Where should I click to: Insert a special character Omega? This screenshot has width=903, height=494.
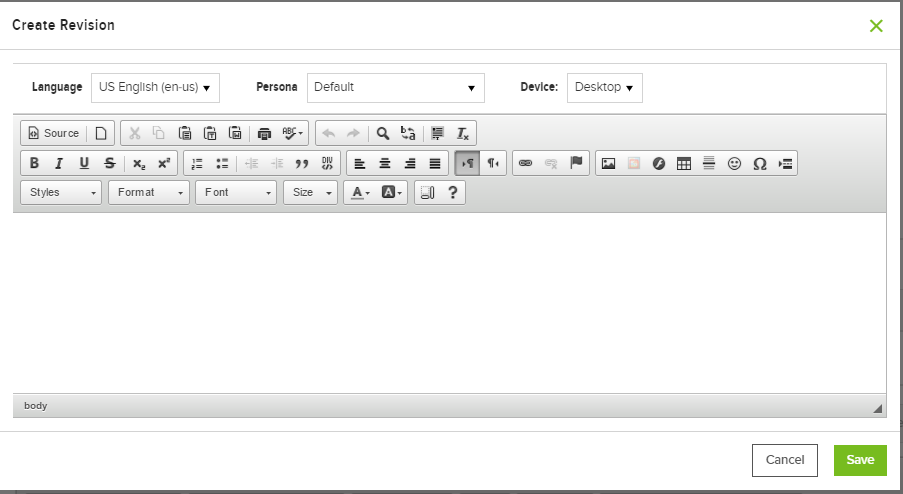(x=760, y=163)
